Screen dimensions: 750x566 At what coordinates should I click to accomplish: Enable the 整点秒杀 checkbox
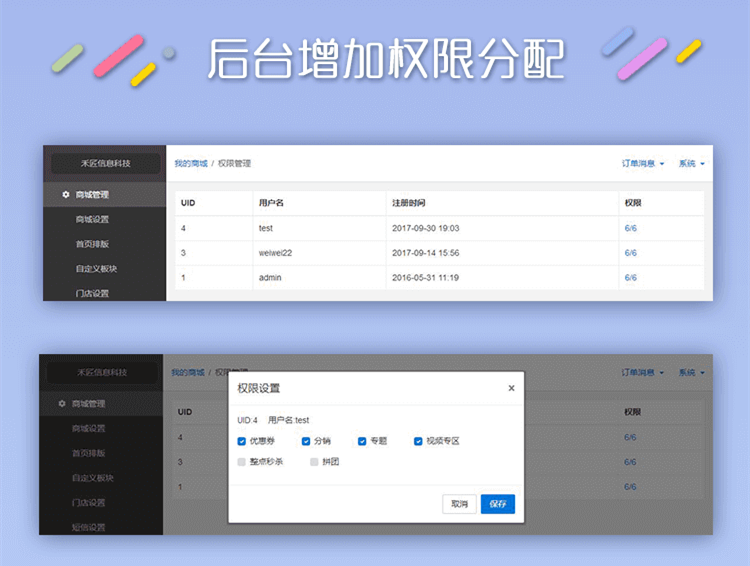pyautogui.click(x=242, y=462)
